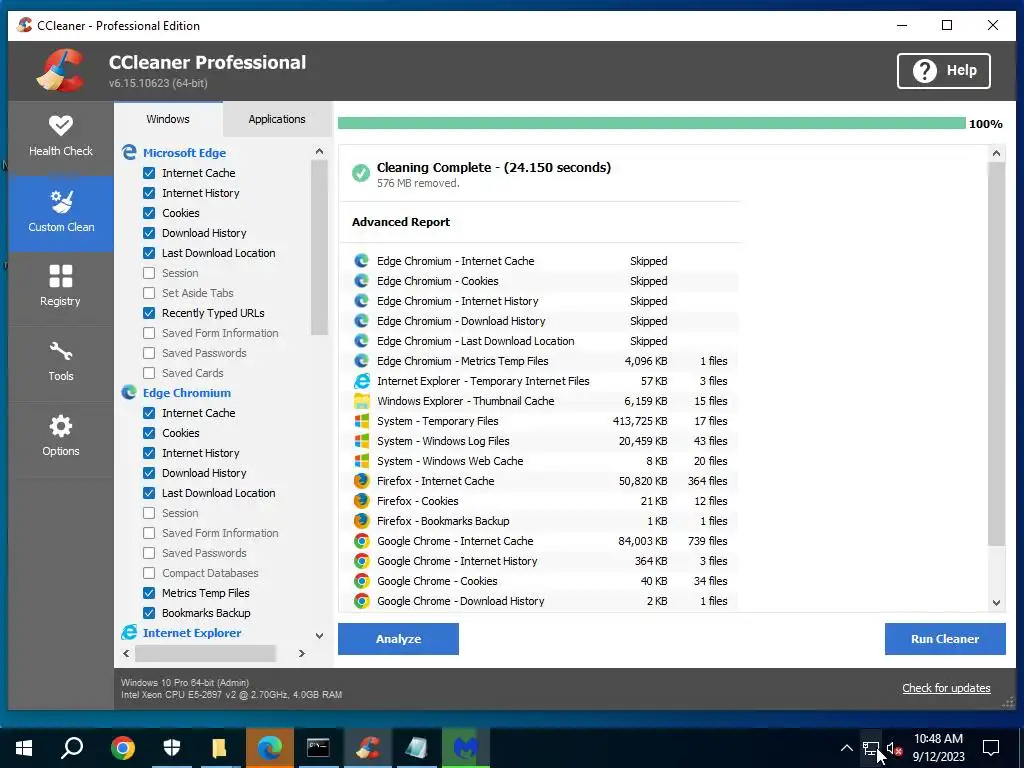Enable Microsoft Edge Set Aside Tabs
The height and width of the screenshot is (768, 1024).
pyautogui.click(x=149, y=293)
